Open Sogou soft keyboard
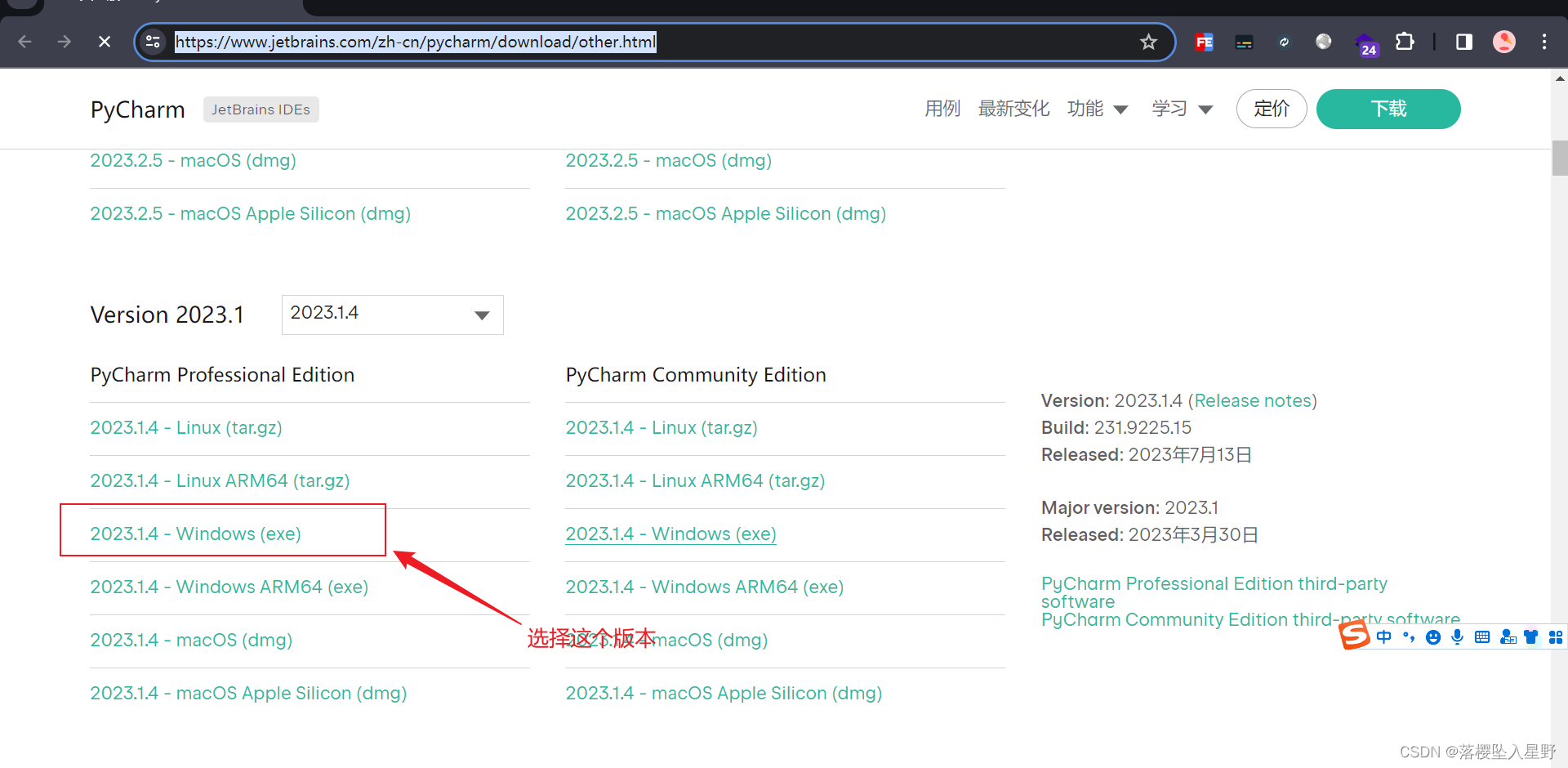The height and width of the screenshot is (768, 1568). point(1482,637)
